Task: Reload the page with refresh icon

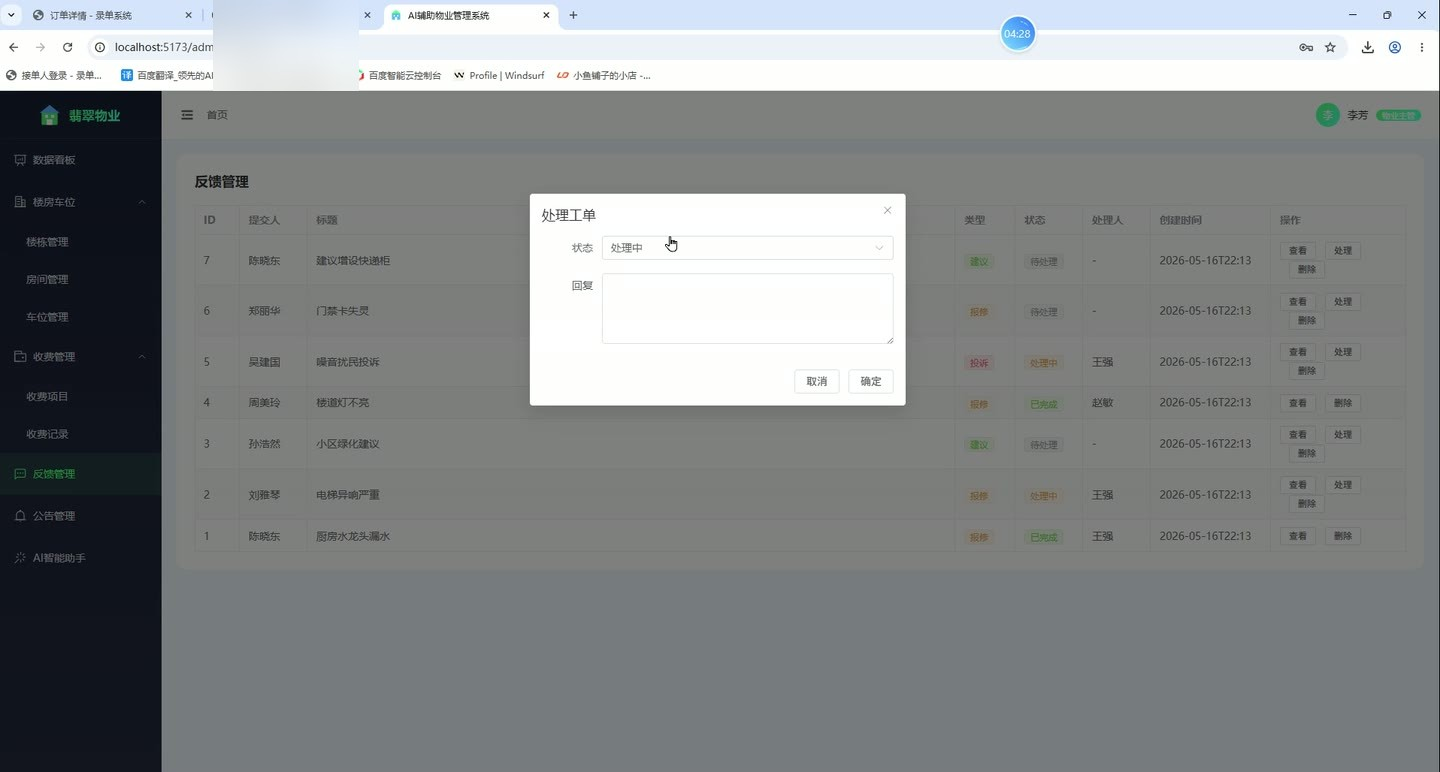Action: tap(67, 47)
